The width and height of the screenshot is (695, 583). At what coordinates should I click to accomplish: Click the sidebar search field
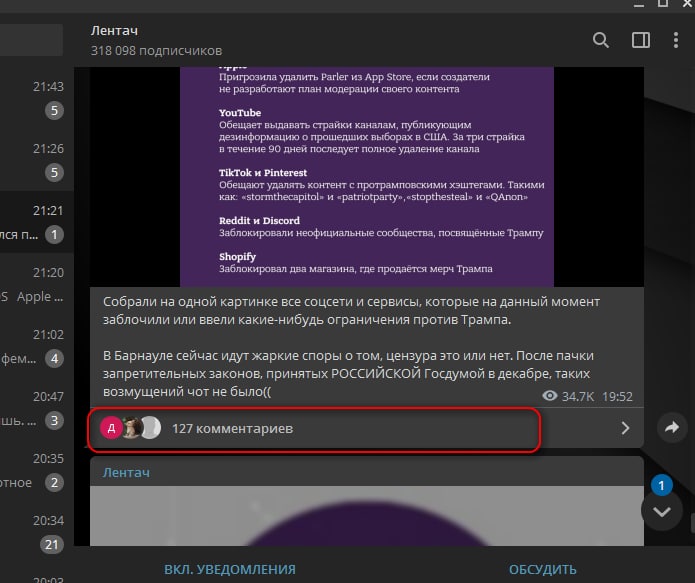pyautogui.click(x=31, y=40)
